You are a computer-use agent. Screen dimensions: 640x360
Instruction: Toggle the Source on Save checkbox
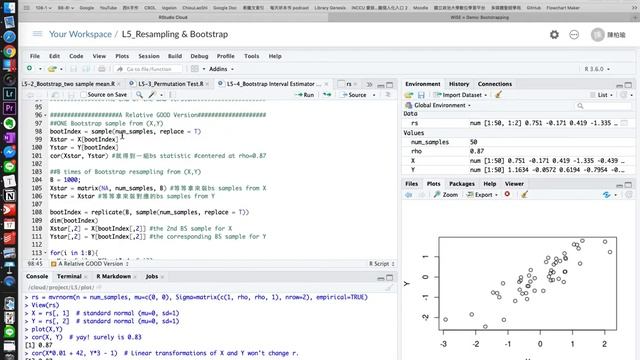(83, 95)
